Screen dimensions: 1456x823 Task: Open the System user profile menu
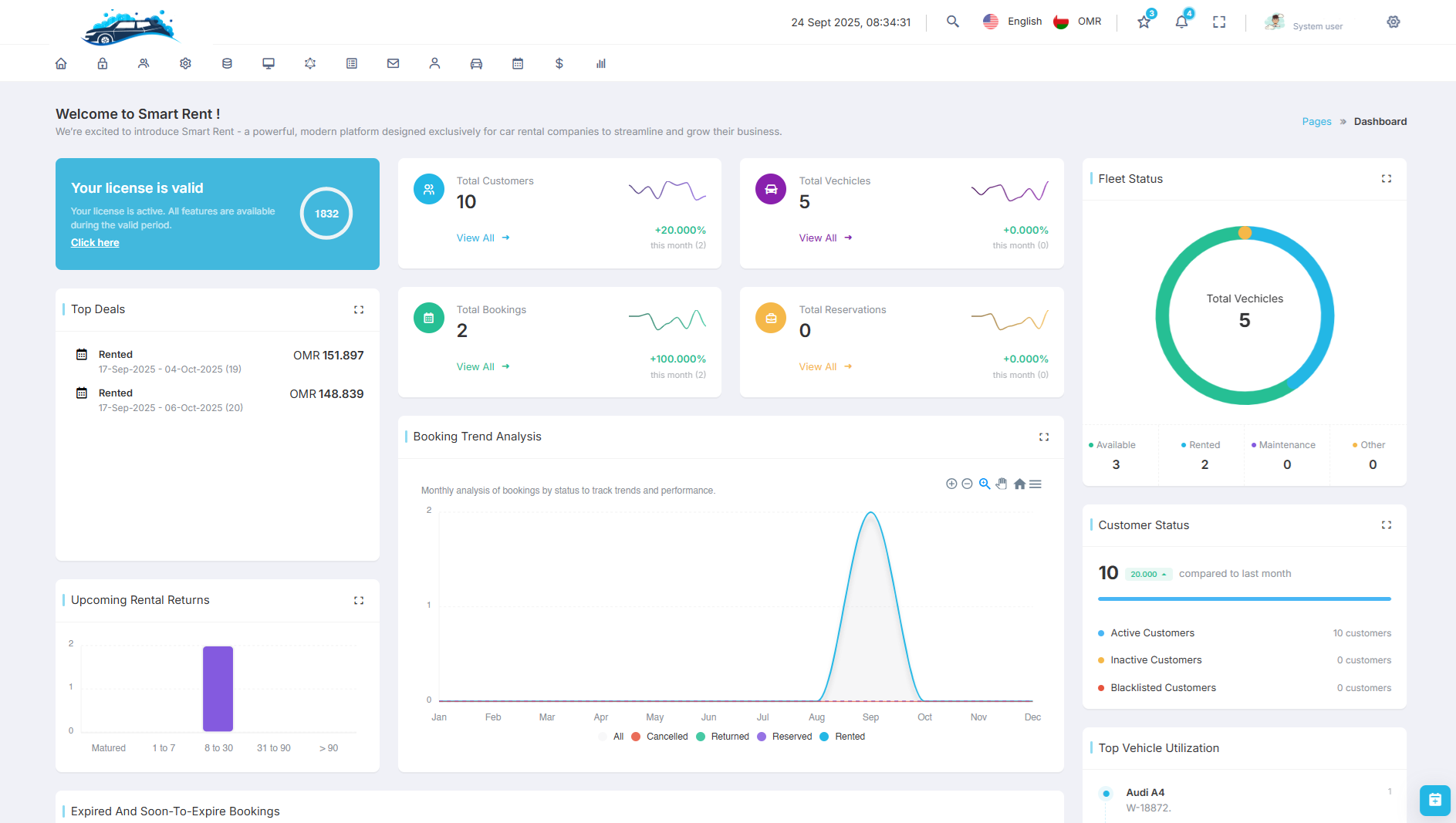coord(1304,23)
